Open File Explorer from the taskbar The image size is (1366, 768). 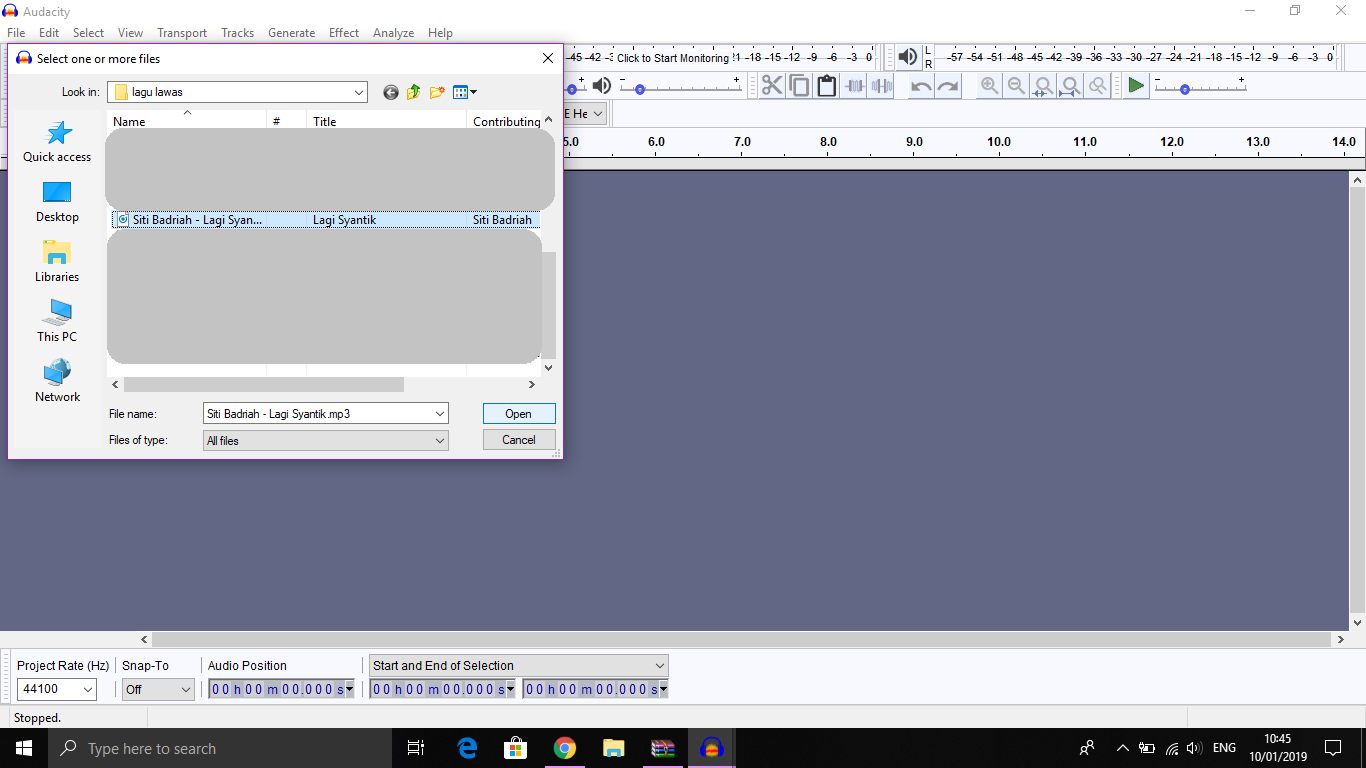click(613, 748)
